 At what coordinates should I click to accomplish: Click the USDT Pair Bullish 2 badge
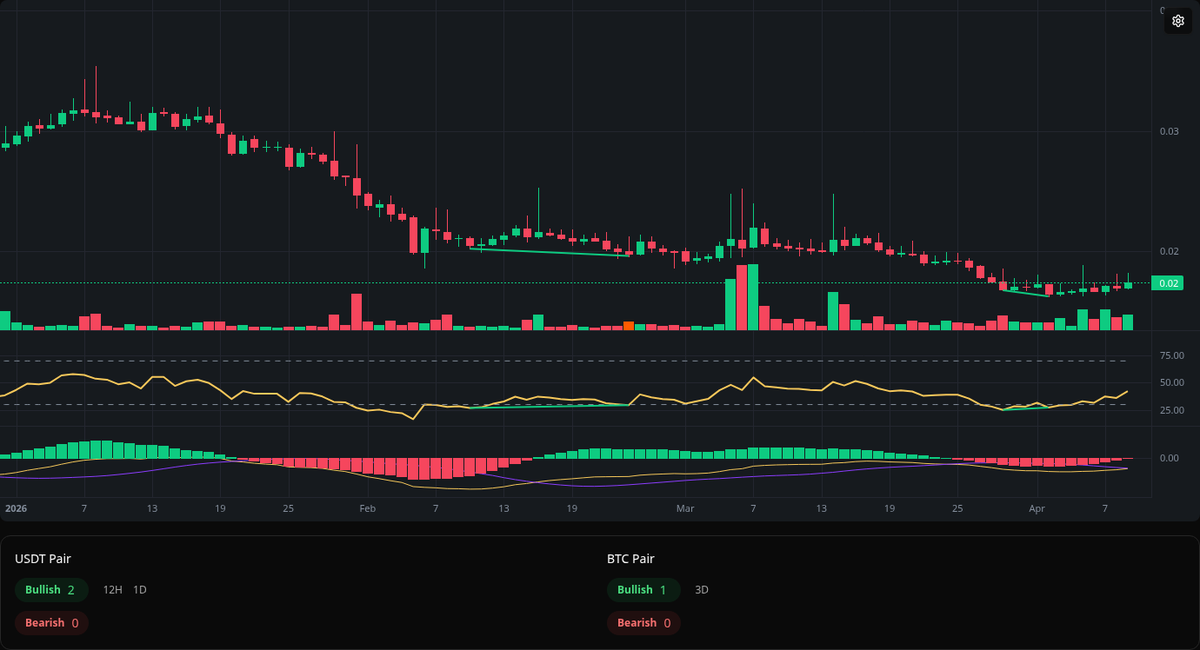pyautogui.click(x=51, y=590)
